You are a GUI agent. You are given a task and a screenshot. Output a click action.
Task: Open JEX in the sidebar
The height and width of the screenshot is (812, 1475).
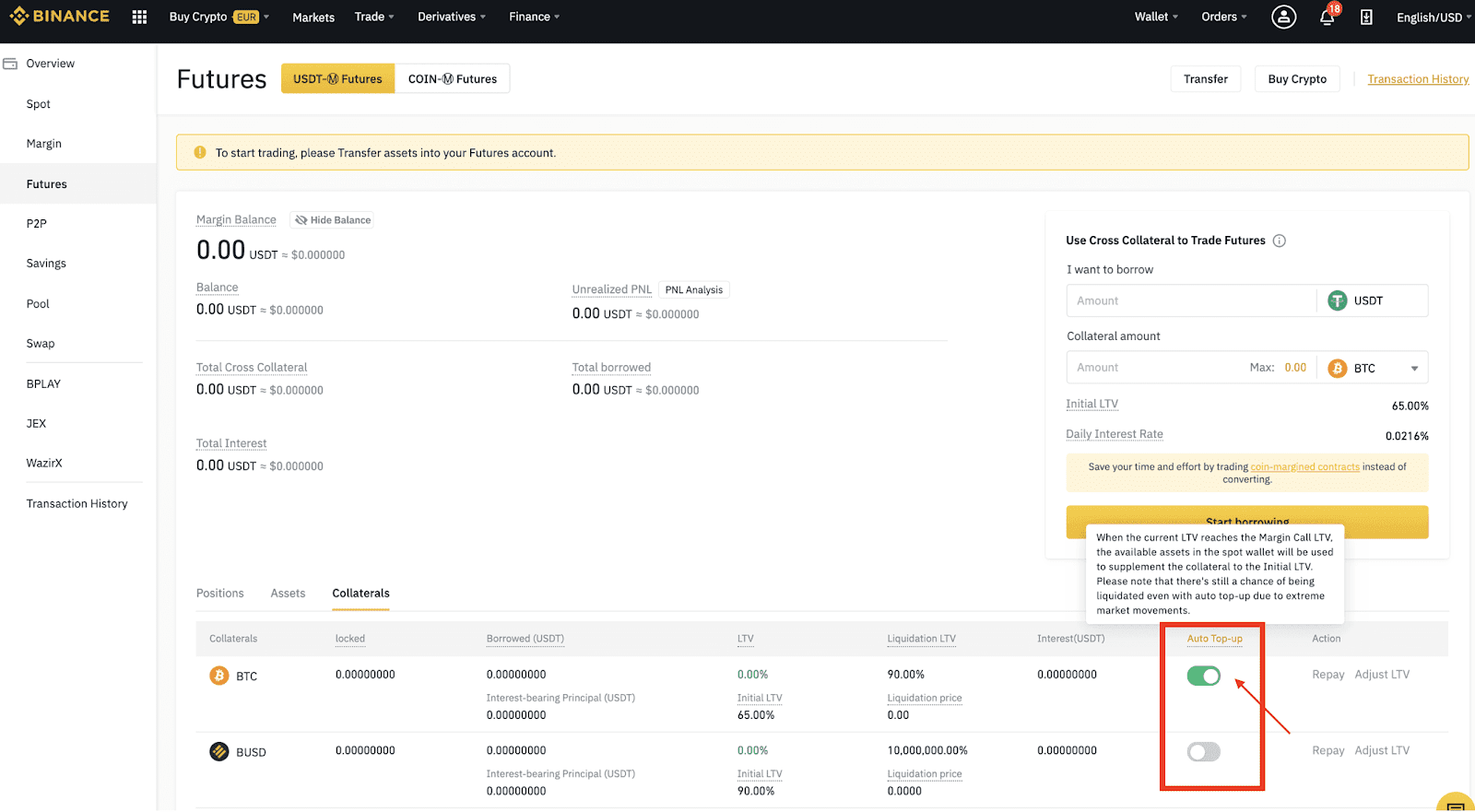click(36, 424)
